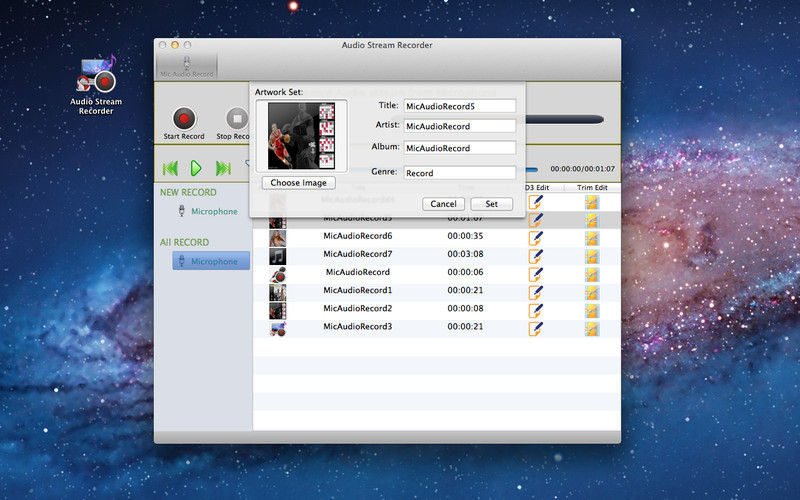
Task: Click the Trim Edit column header
Action: [592, 187]
